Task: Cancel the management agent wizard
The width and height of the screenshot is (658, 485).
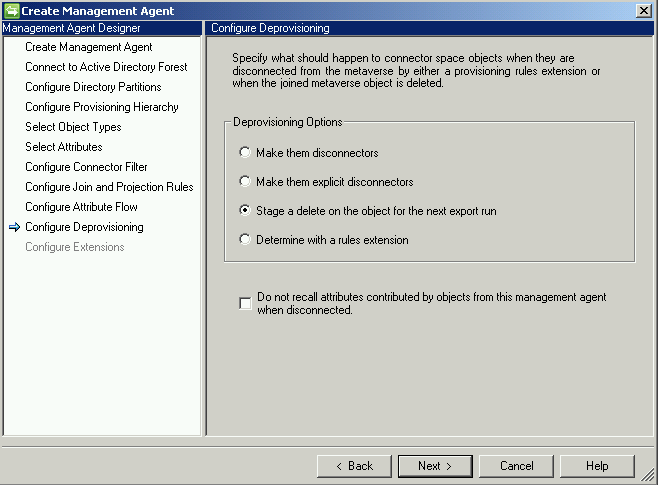Action: click(516, 466)
